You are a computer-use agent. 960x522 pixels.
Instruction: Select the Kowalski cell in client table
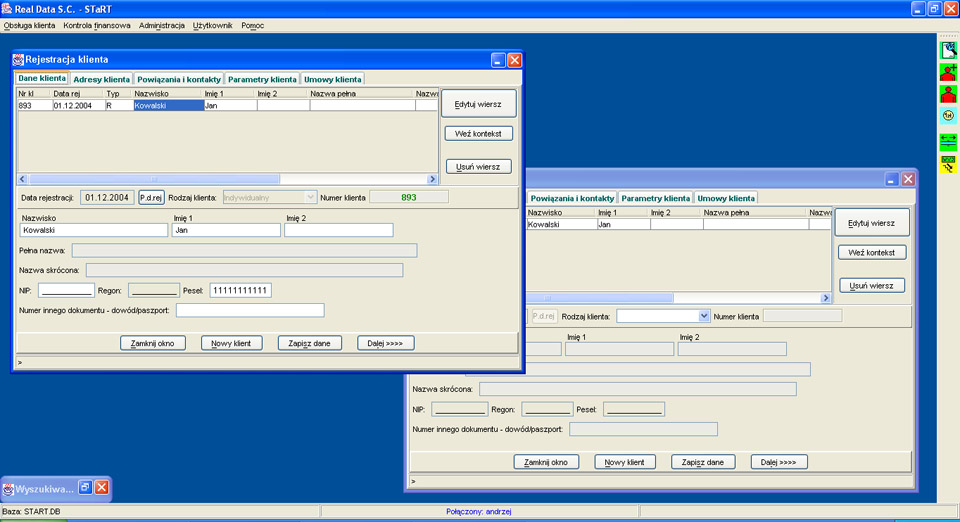point(167,105)
